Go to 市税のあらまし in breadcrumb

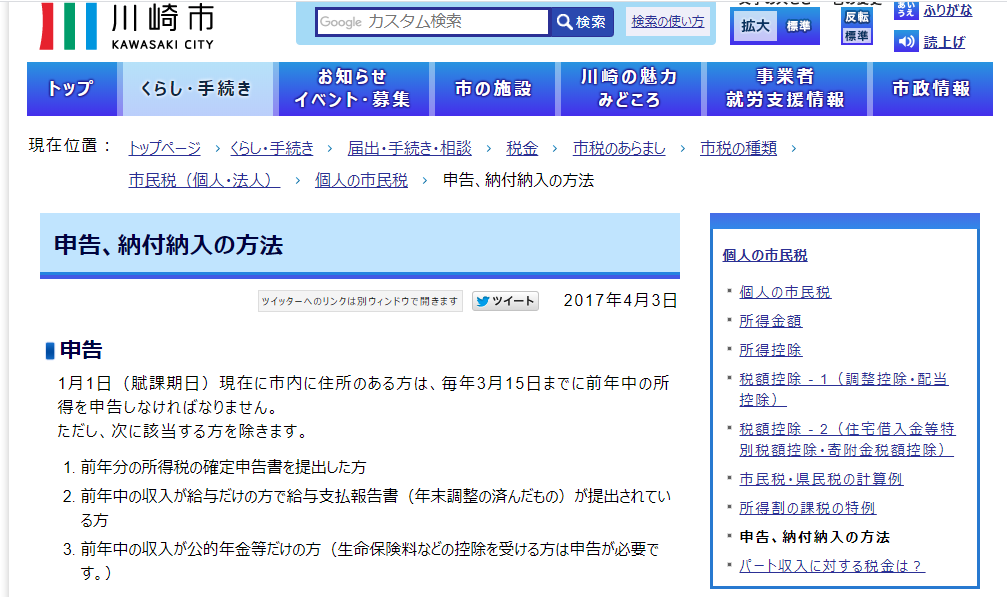coord(619,148)
